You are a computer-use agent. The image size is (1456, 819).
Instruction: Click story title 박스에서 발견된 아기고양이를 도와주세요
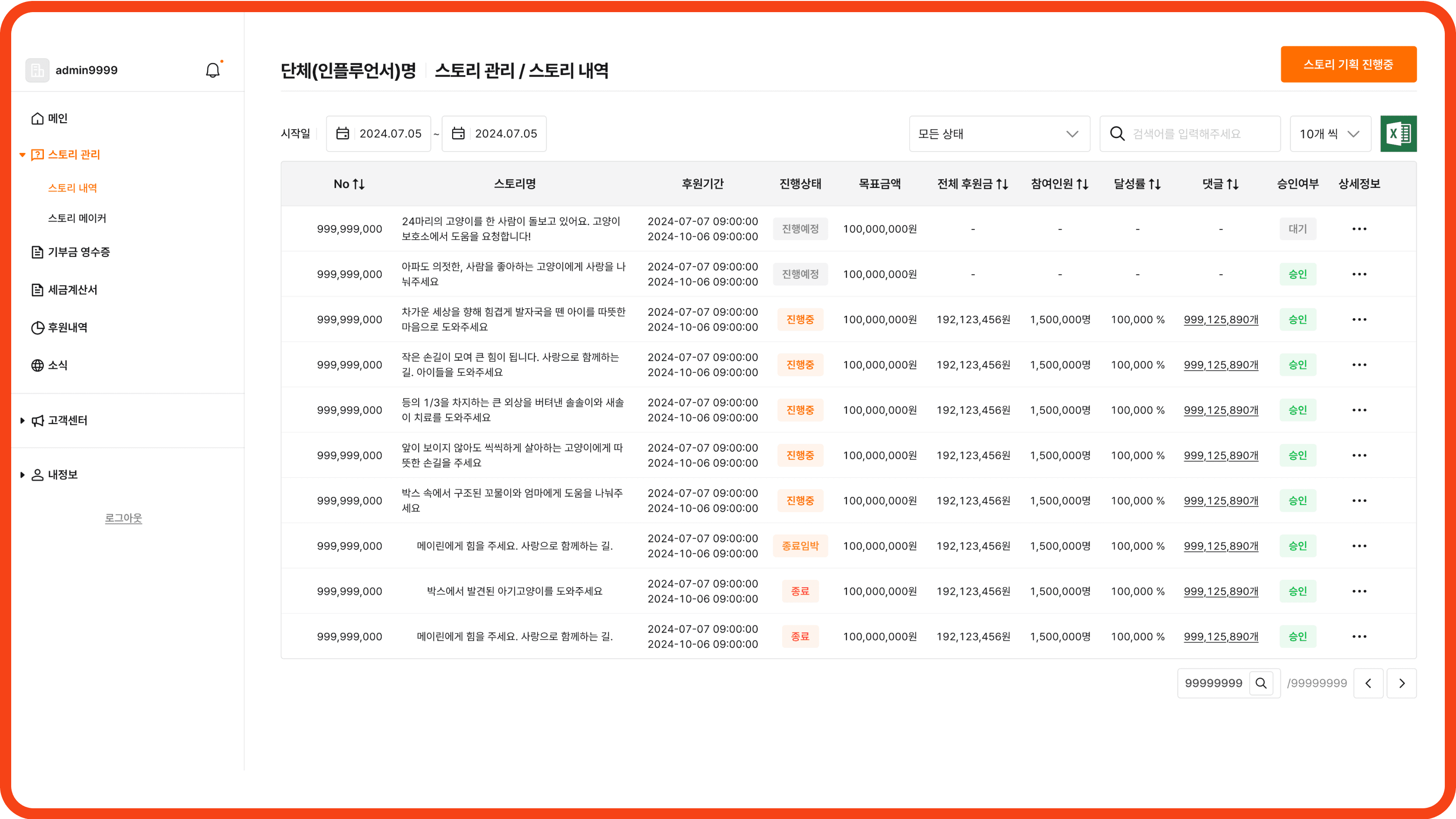514,591
